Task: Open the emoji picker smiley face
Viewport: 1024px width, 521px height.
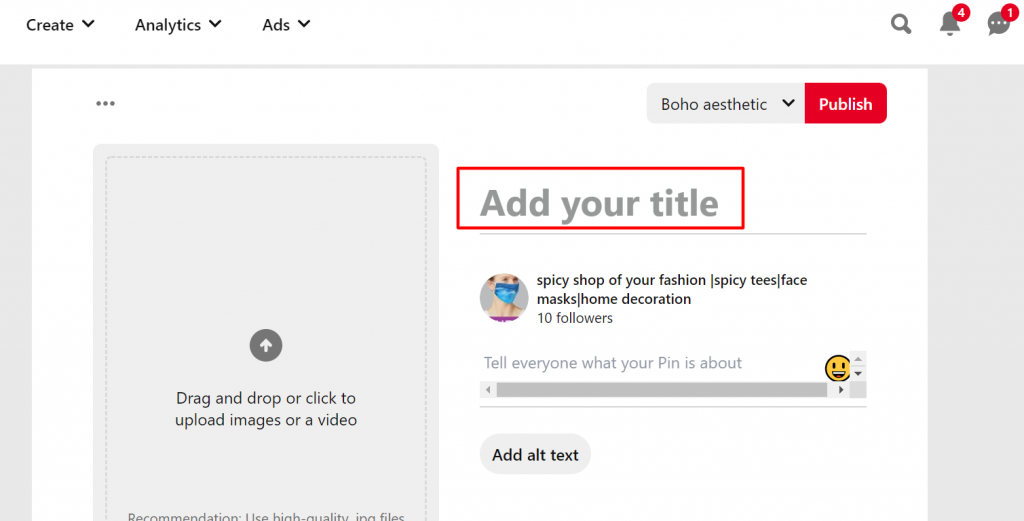Action: pos(838,368)
